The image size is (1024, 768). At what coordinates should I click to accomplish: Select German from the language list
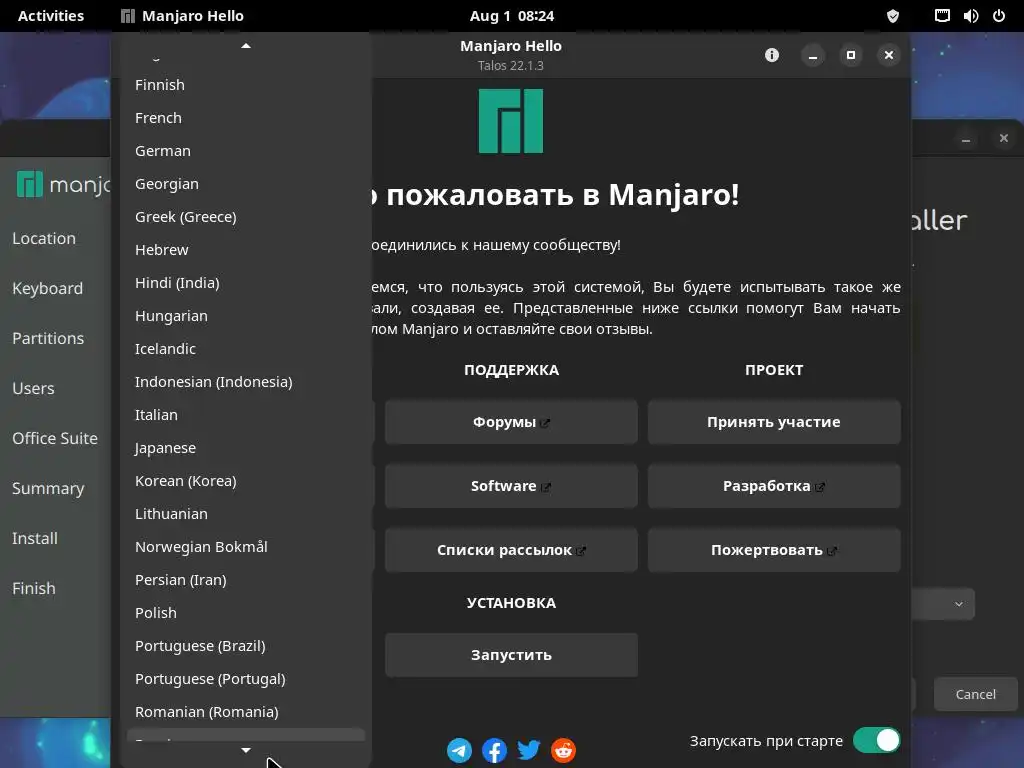pos(246,151)
